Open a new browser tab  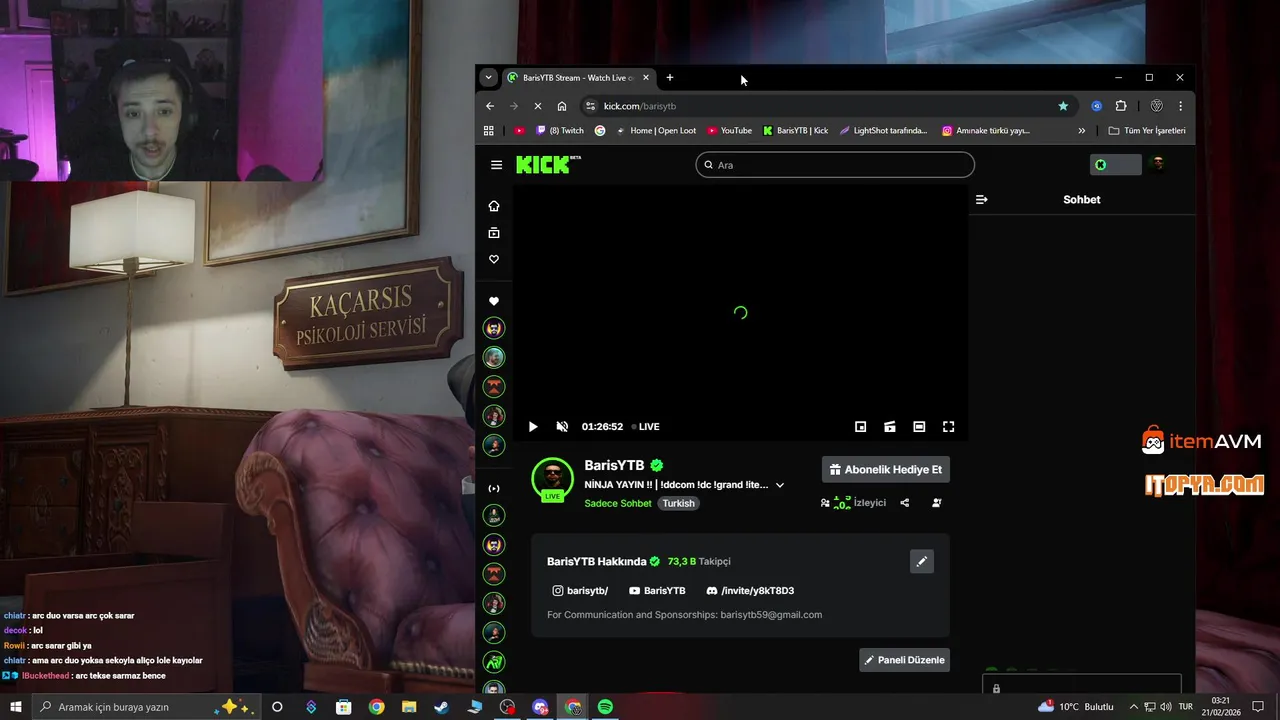coord(670,77)
